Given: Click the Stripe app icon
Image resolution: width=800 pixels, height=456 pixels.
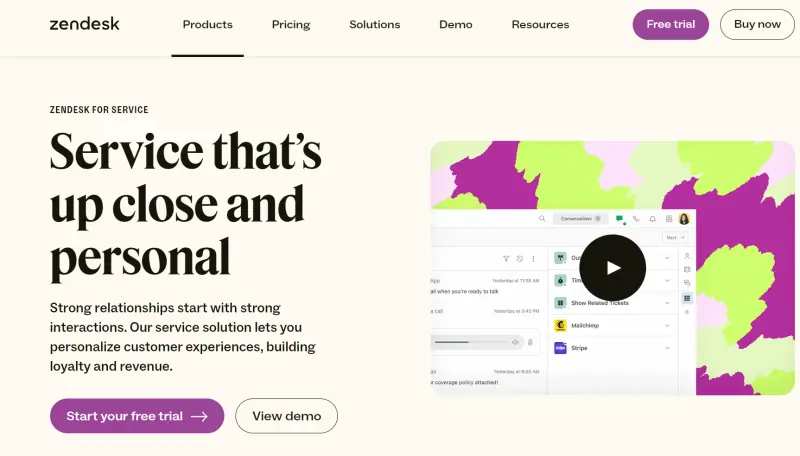Looking at the screenshot, I should point(560,348).
